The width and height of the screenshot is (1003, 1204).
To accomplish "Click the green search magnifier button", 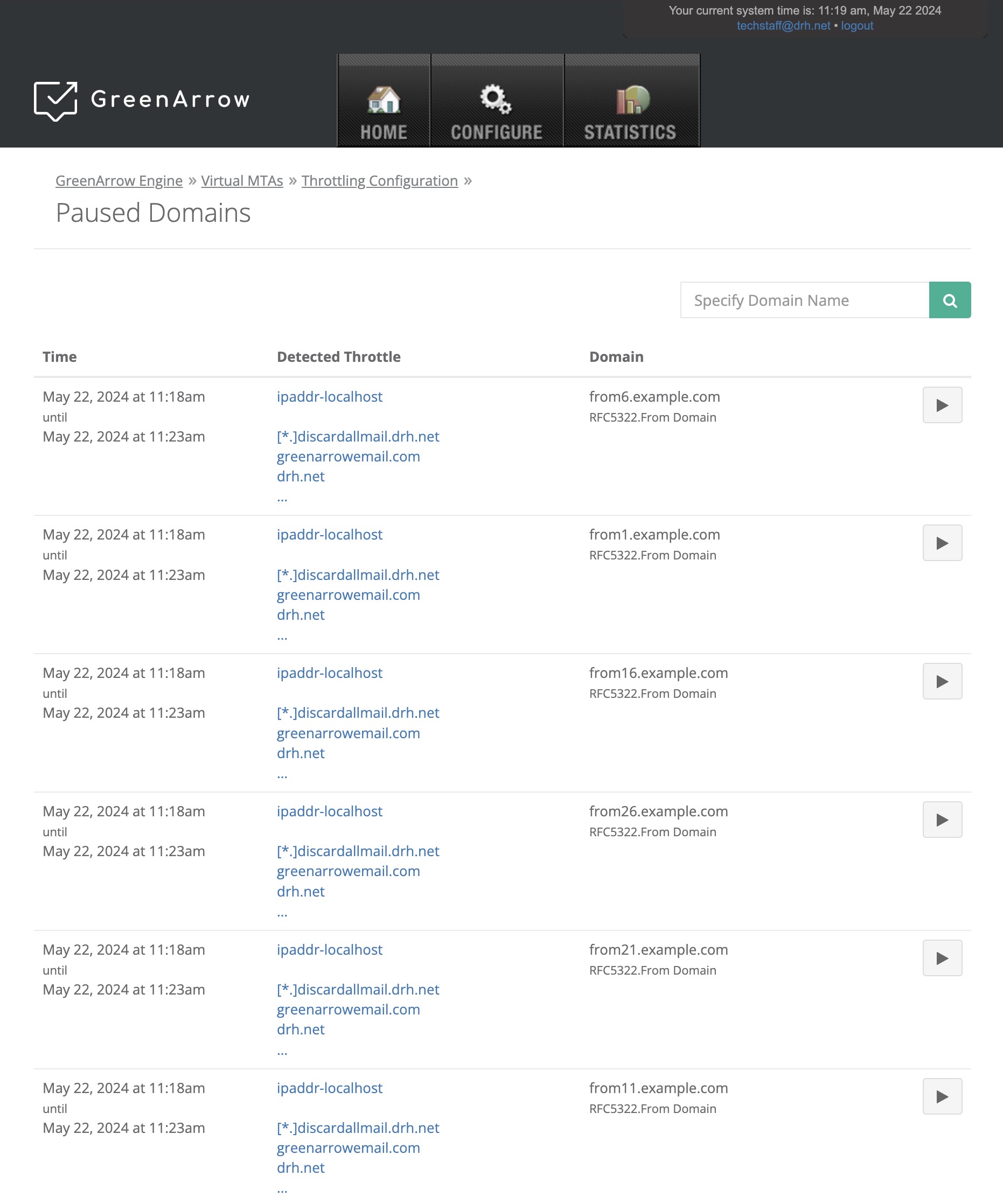I will [x=949, y=300].
